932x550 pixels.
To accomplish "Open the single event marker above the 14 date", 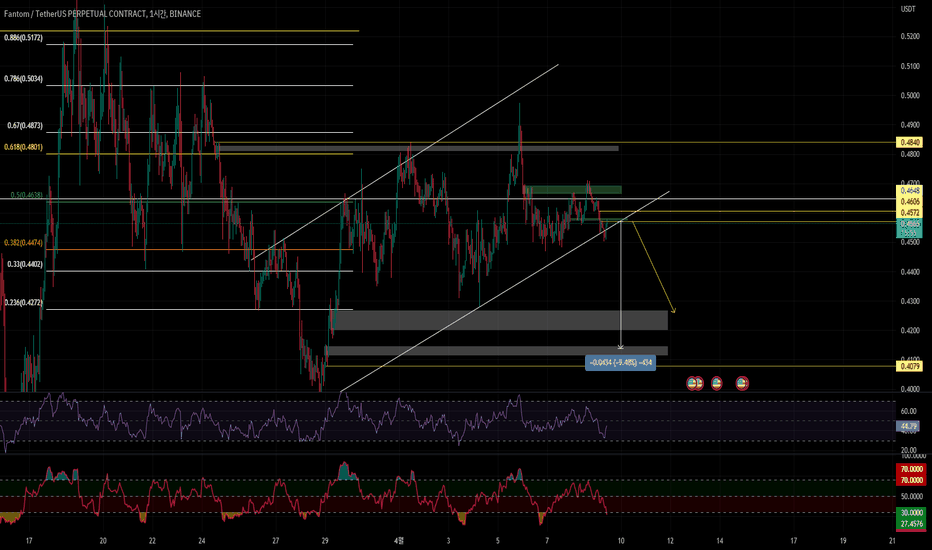I will (x=717, y=384).
